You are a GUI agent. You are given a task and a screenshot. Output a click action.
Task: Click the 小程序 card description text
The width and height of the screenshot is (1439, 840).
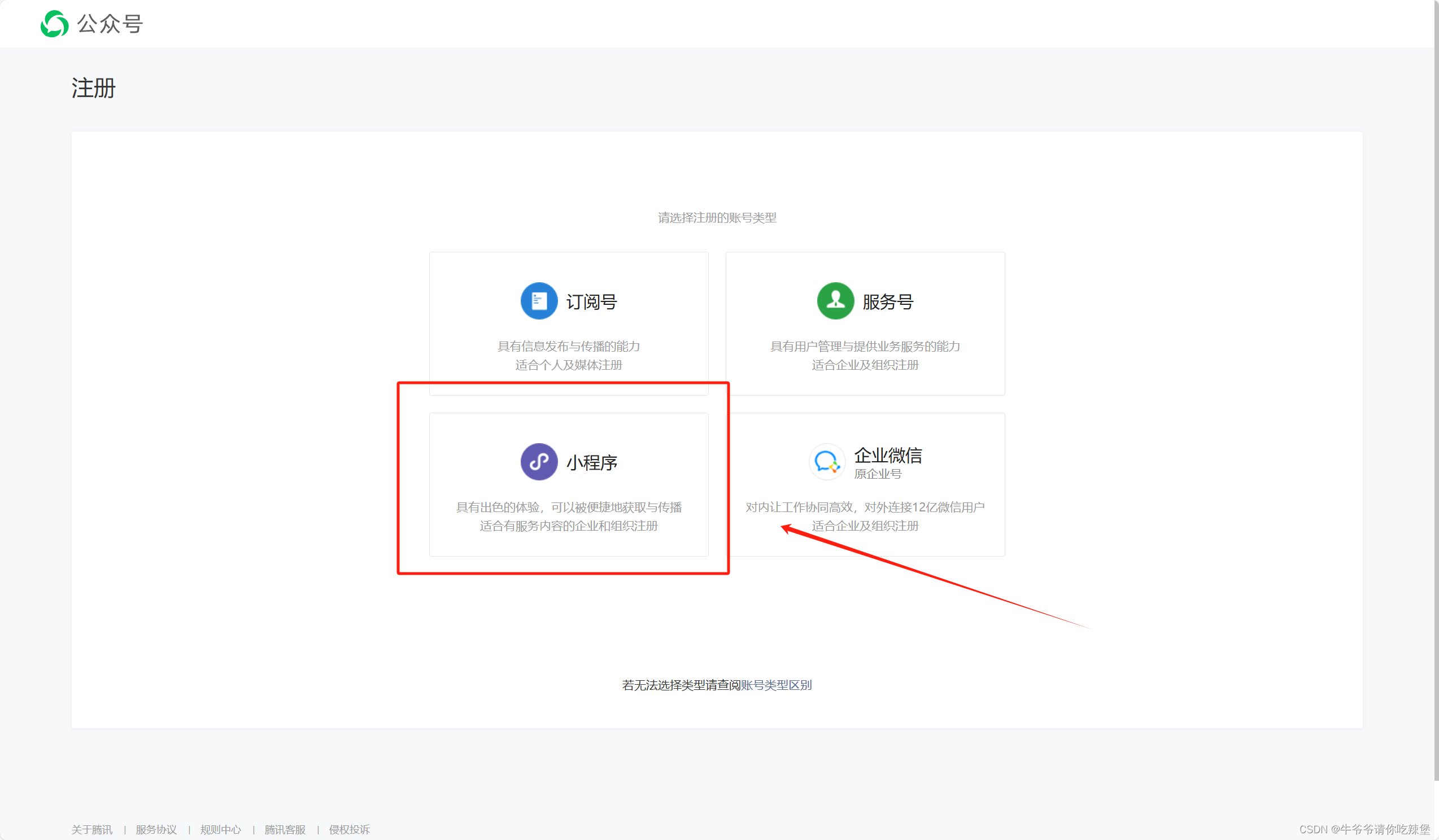coord(568,508)
